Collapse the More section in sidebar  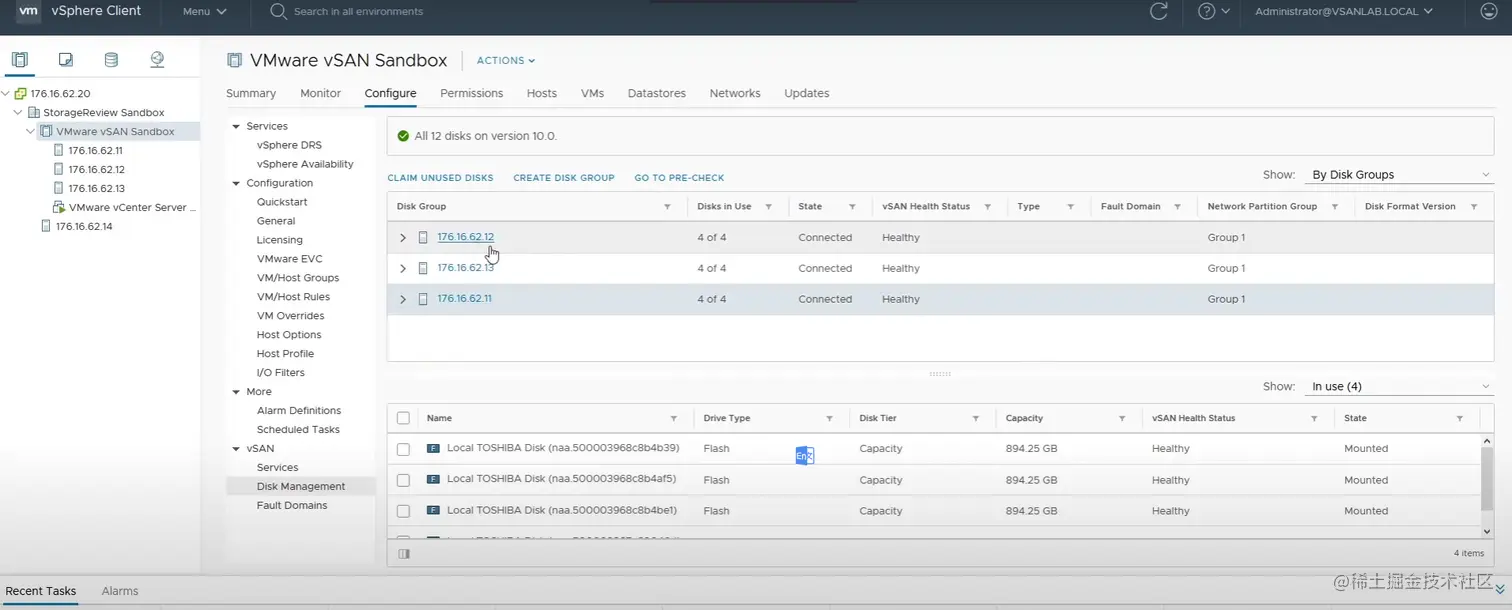[237, 392]
